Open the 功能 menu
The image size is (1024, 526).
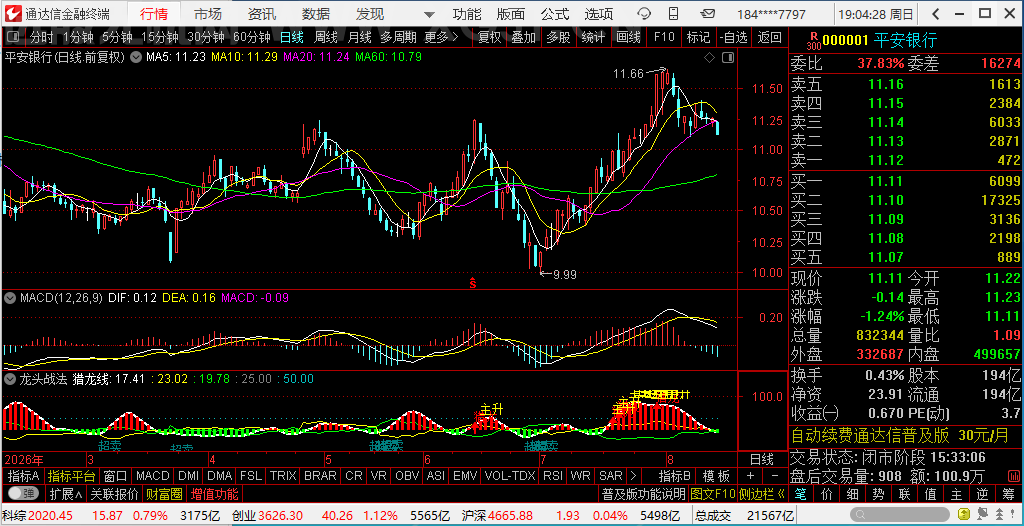[466, 14]
